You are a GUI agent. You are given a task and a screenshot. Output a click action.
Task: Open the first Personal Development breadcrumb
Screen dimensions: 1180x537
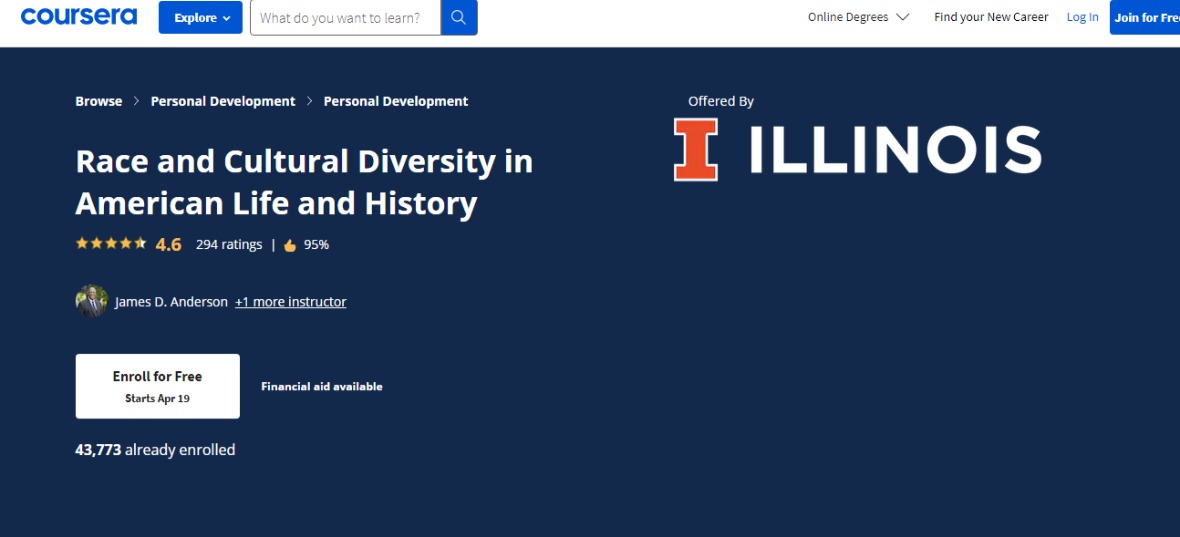tap(223, 101)
